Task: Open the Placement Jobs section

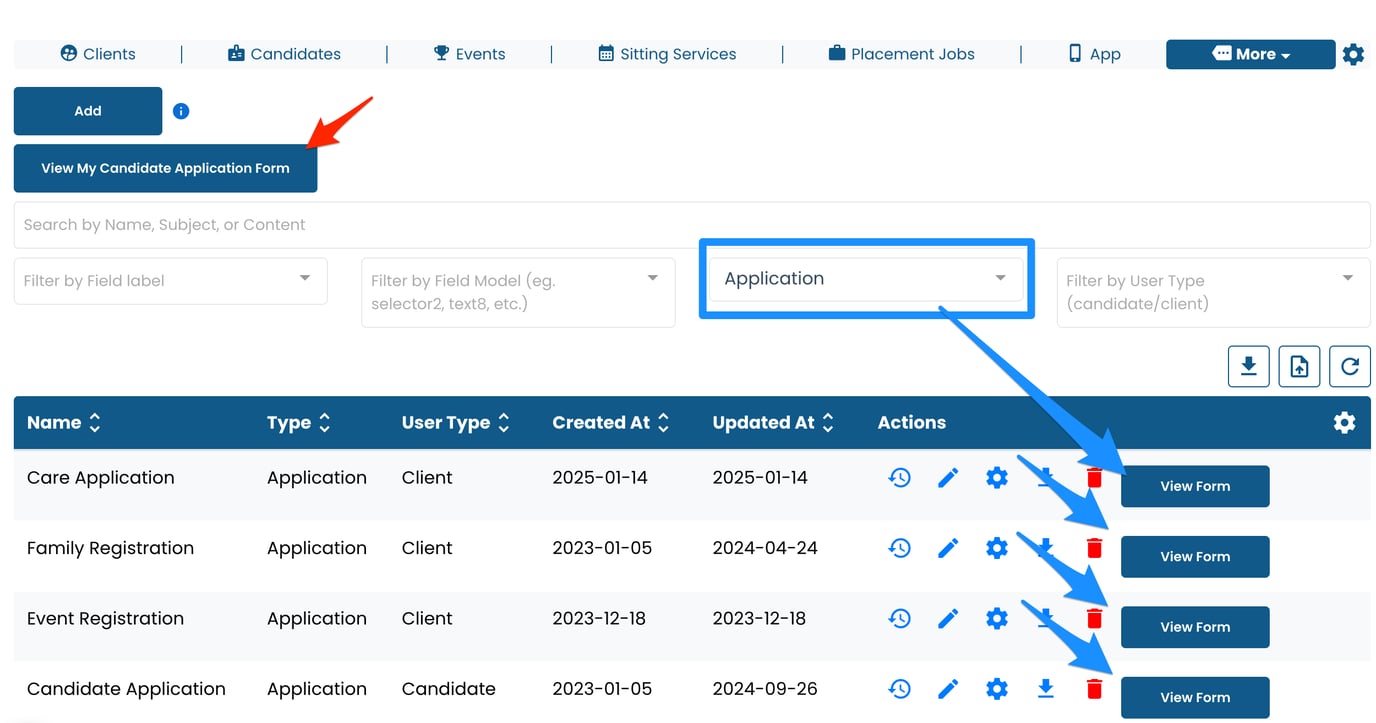Action: 901,54
